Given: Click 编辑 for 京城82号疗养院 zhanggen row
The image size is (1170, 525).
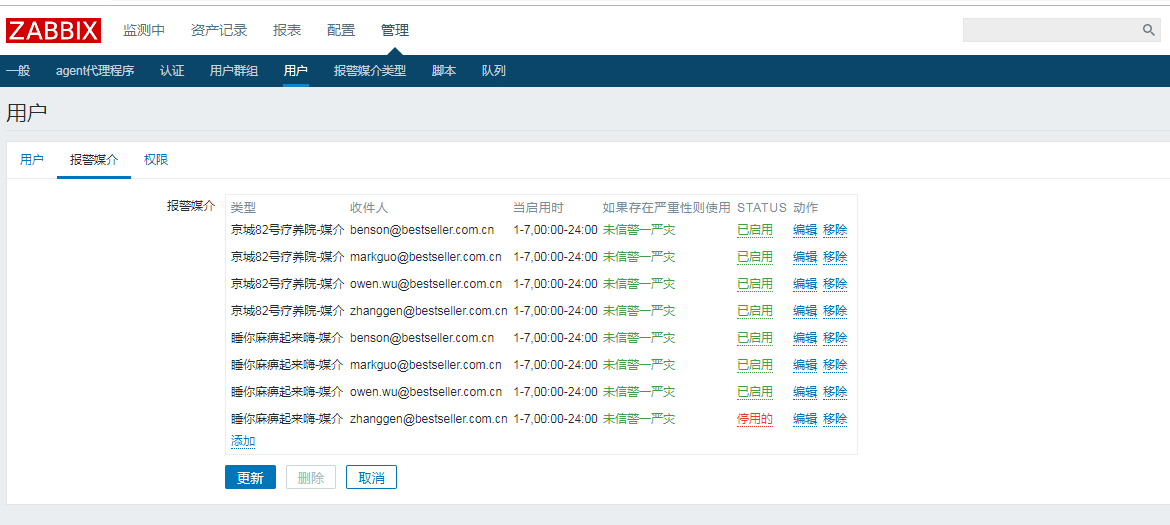Looking at the screenshot, I should pyautogui.click(x=805, y=310).
